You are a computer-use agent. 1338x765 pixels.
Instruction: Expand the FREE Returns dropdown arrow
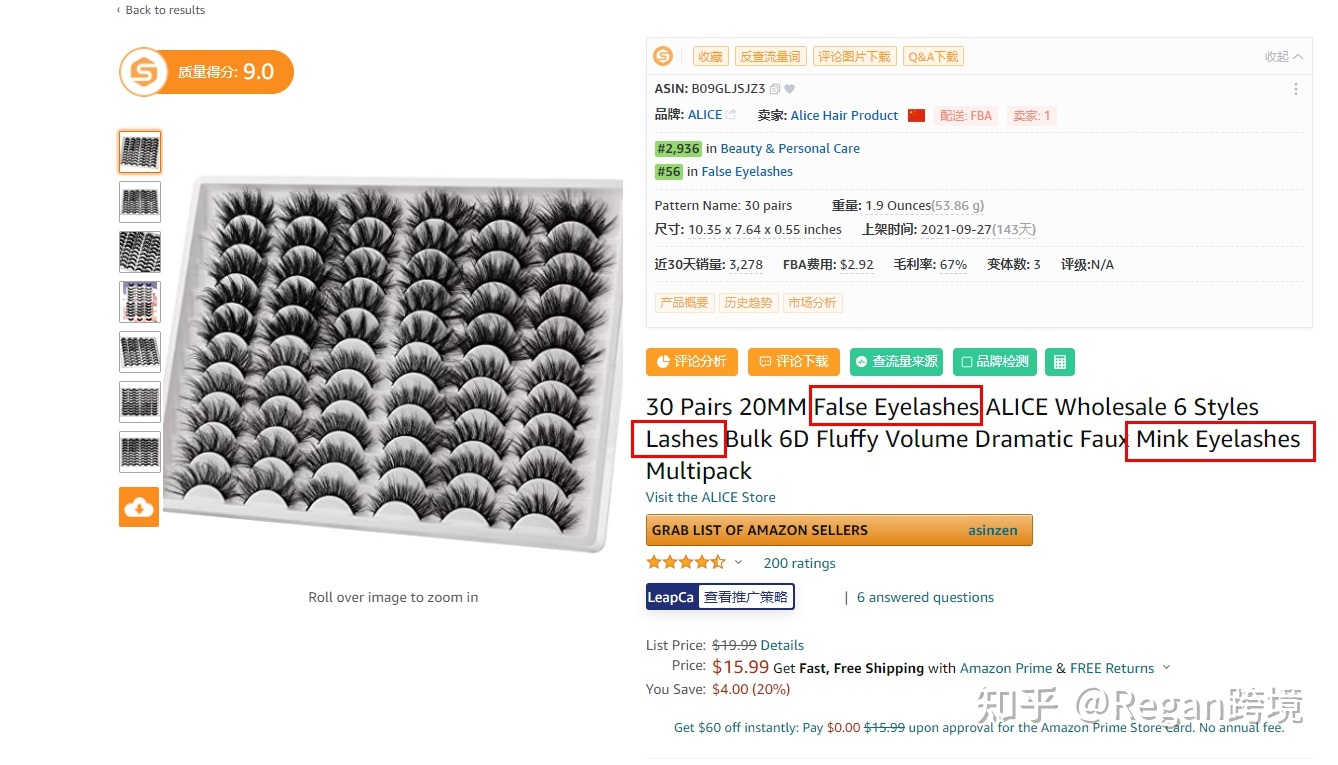tap(1166, 668)
